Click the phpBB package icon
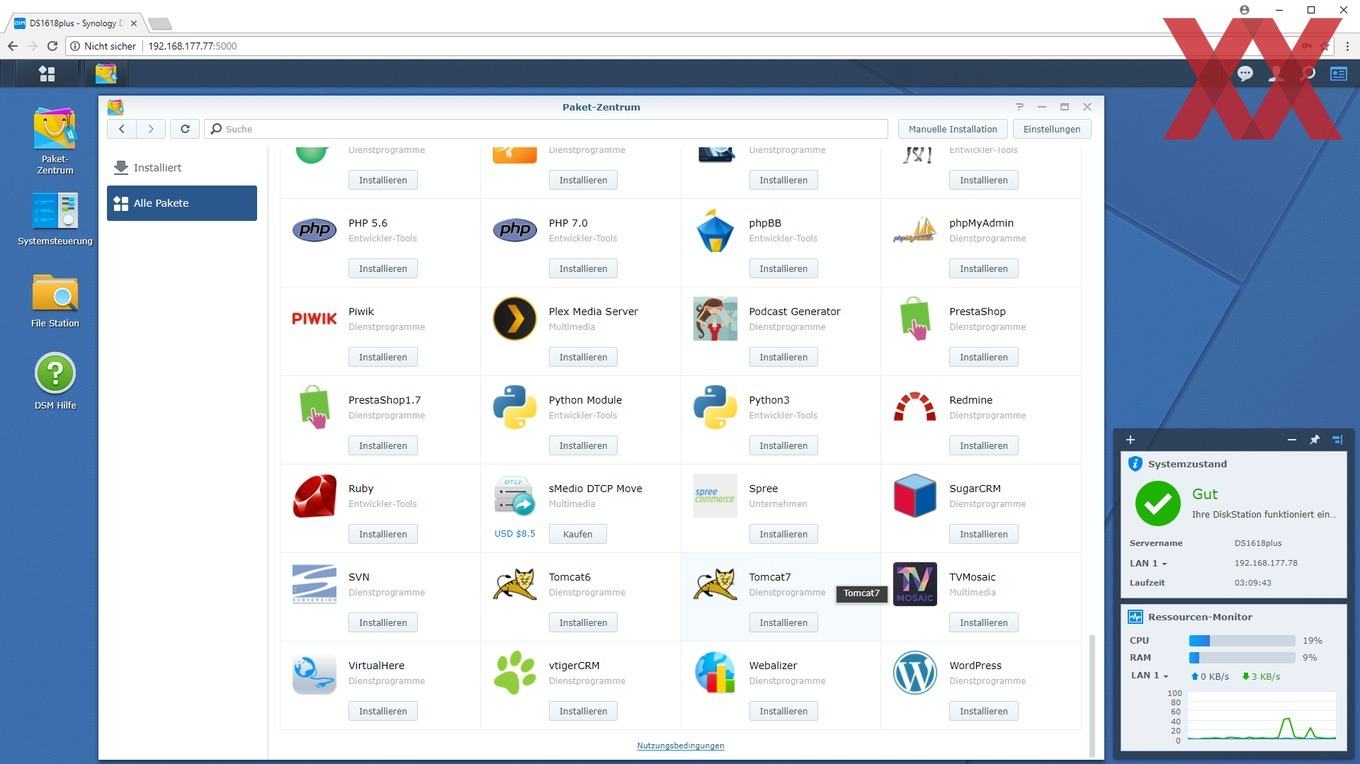This screenshot has width=1360, height=764. tap(715, 230)
